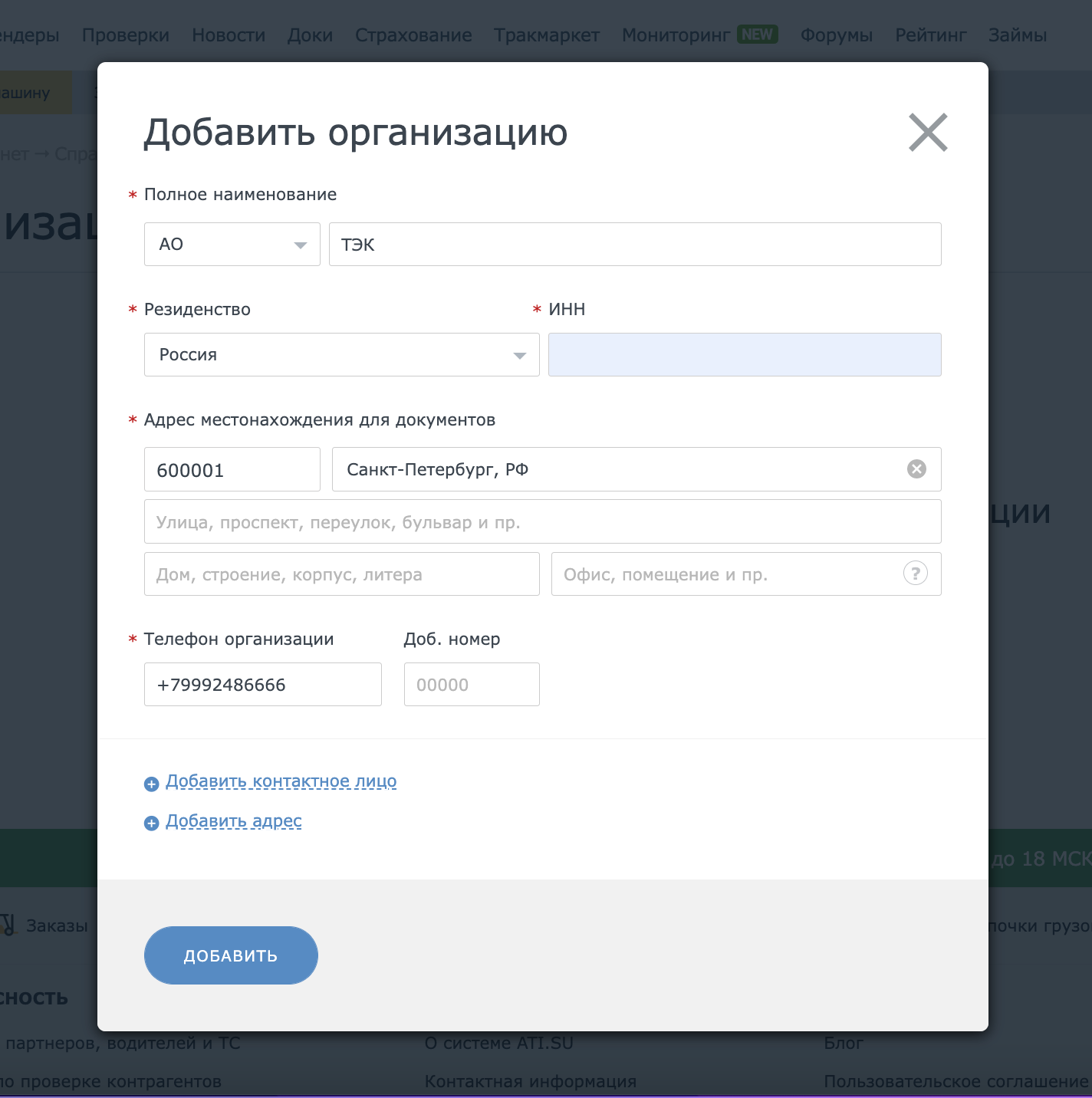Click the street address field

pos(543,521)
